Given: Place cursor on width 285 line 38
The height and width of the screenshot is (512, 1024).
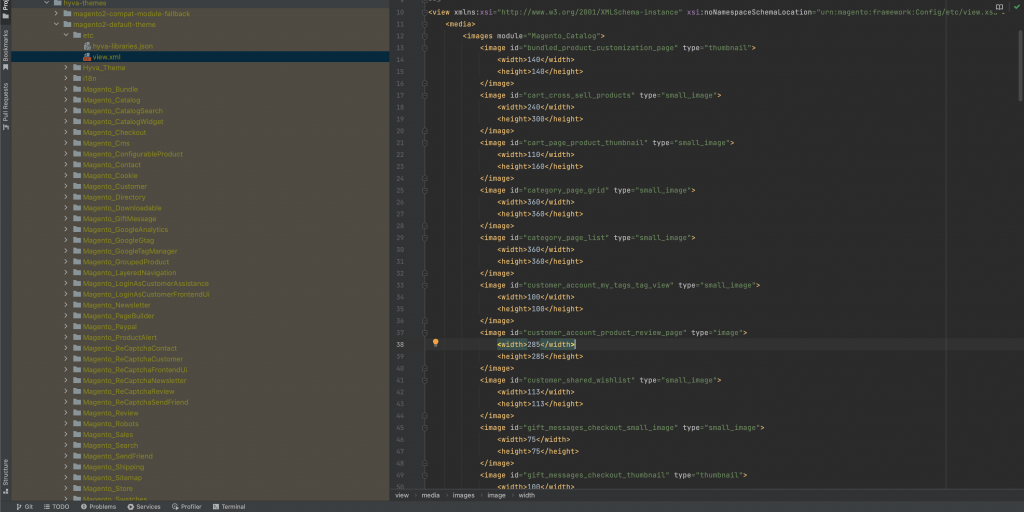Looking at the screenshot, I should pos(536,344).
